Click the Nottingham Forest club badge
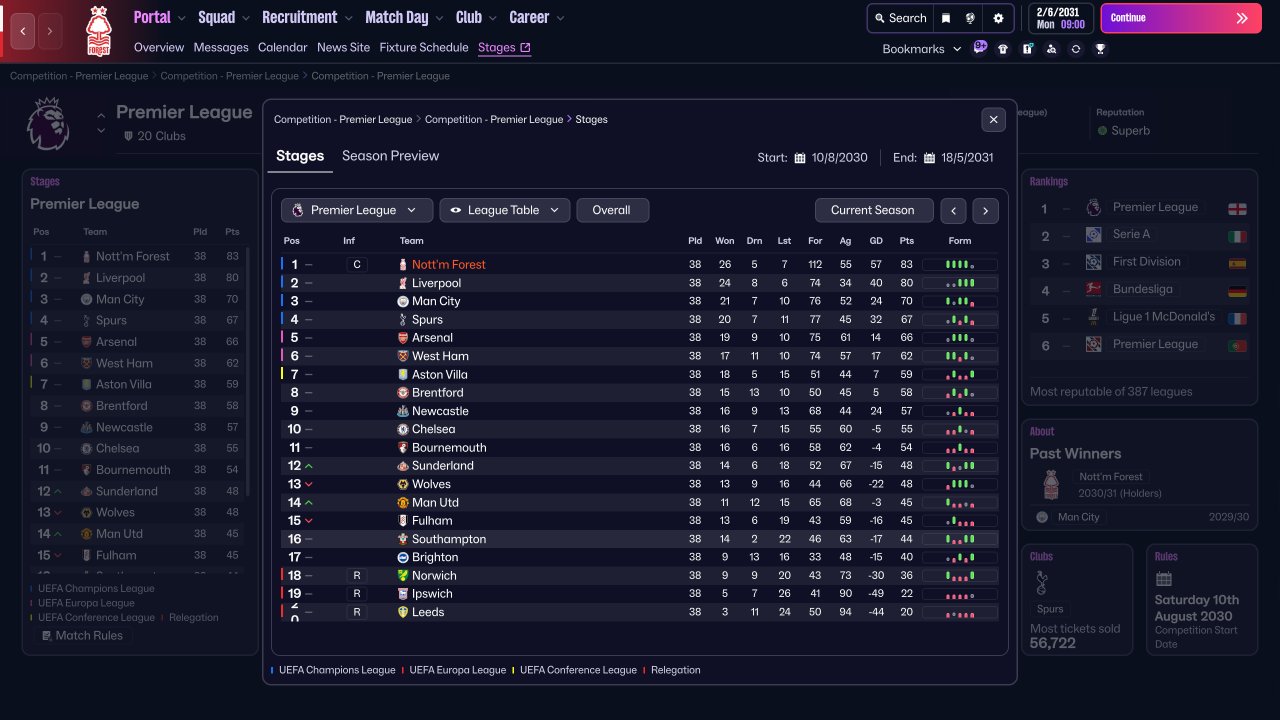Viewport: 1280px width, 720px height. [99, 31]
